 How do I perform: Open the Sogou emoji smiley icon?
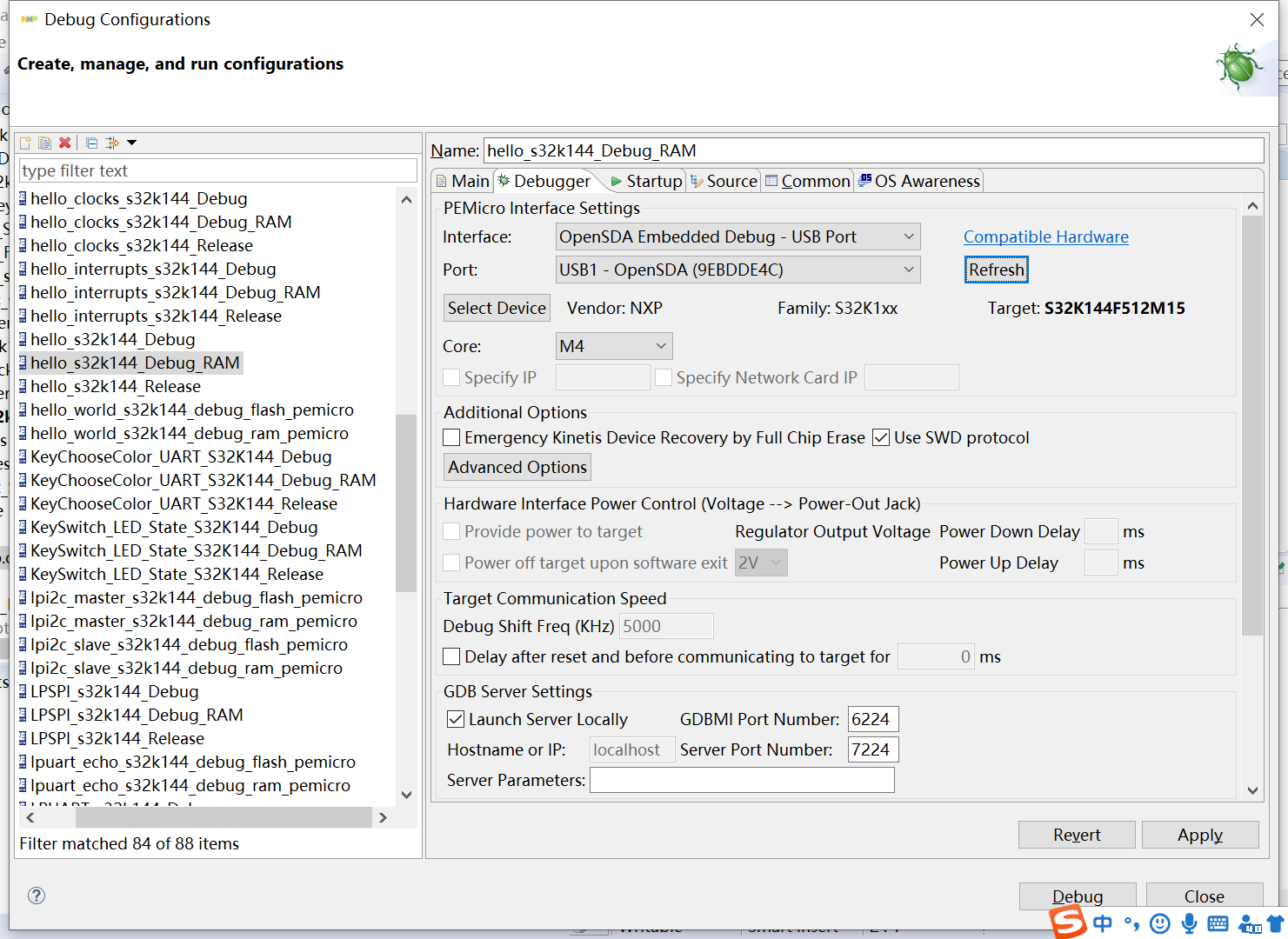point(1159,923)
